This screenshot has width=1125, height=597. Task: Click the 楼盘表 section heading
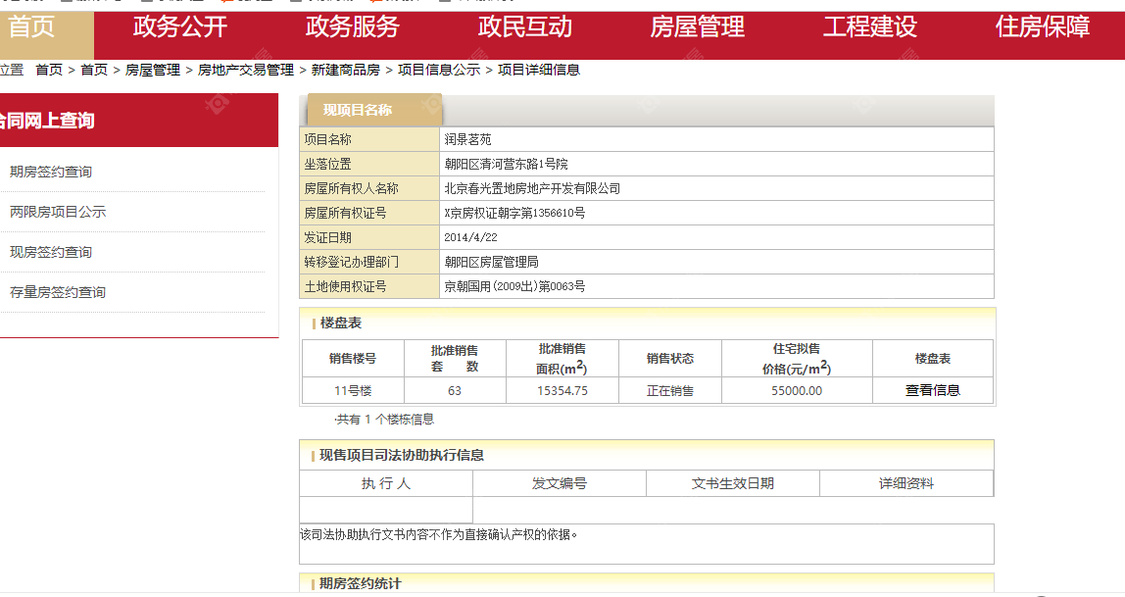pos(341,324)
